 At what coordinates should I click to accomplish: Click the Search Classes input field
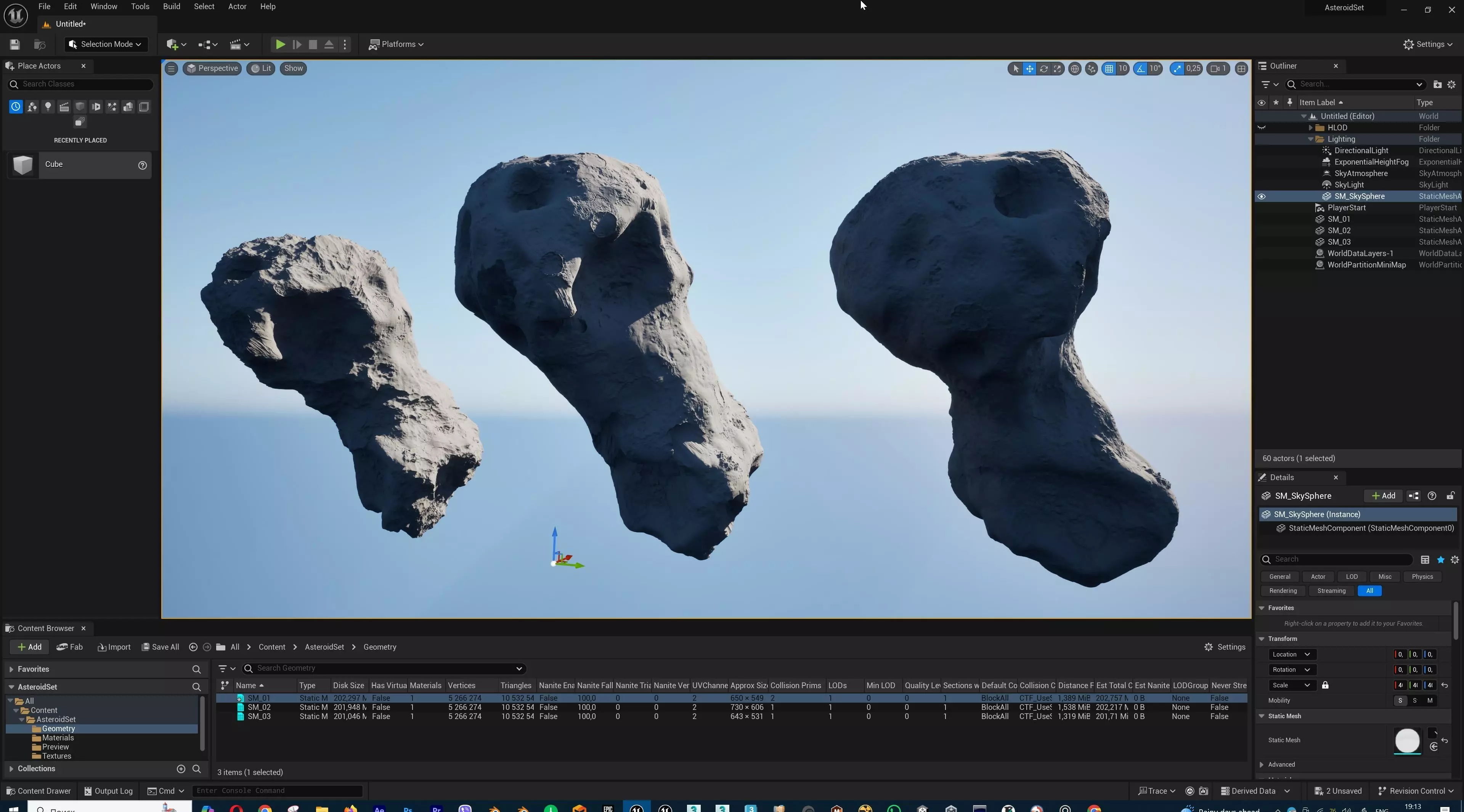click(80, 84)
